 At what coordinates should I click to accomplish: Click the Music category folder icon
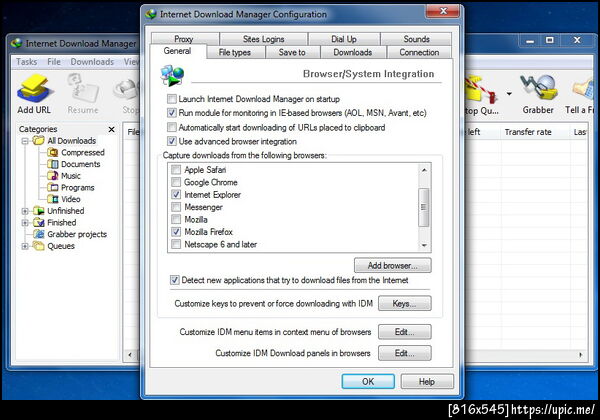pos(52,176)
